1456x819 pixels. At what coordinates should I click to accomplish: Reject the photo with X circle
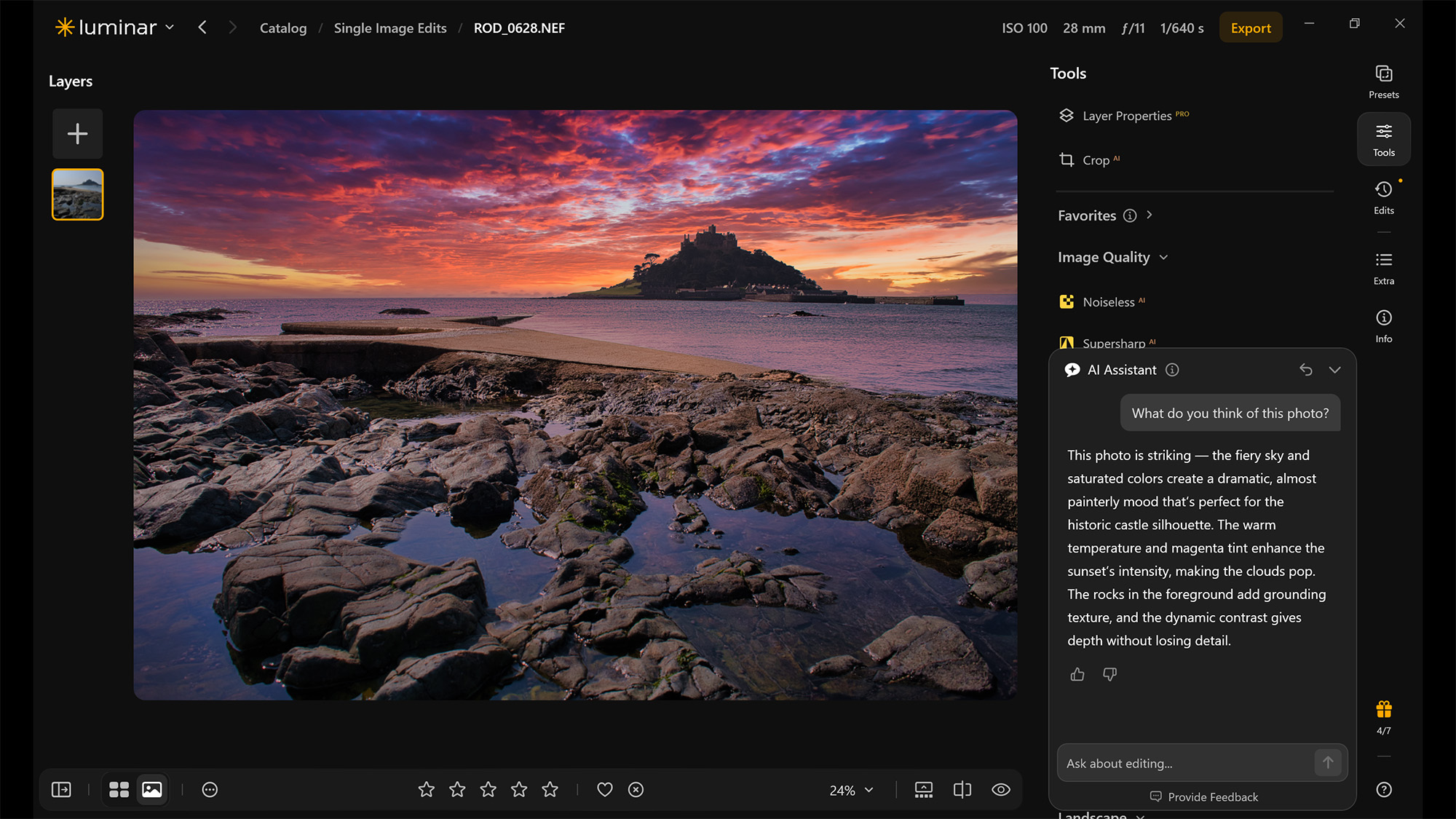[x=636, y=789]
